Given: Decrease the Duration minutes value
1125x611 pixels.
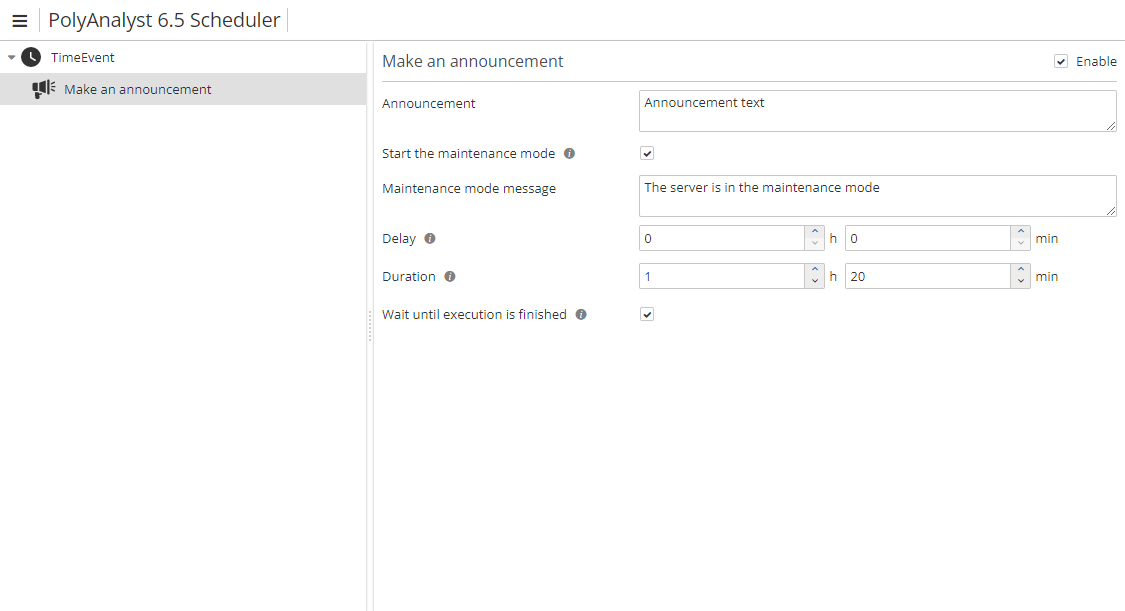Looking at the screenshot, I should [1020, 282].
